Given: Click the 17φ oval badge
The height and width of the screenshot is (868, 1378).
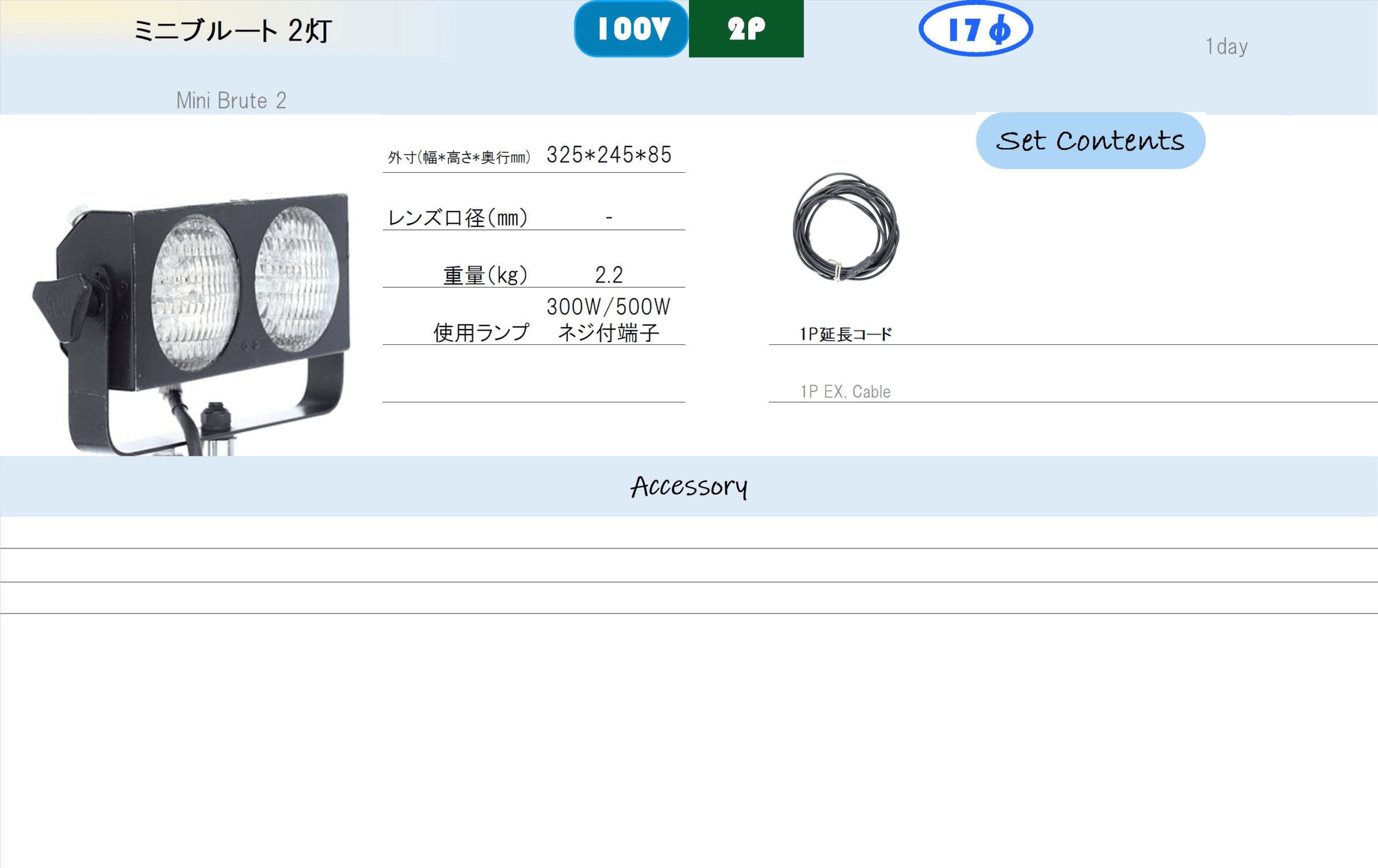Looking at the screenshot, I should (x=976, y=29).
